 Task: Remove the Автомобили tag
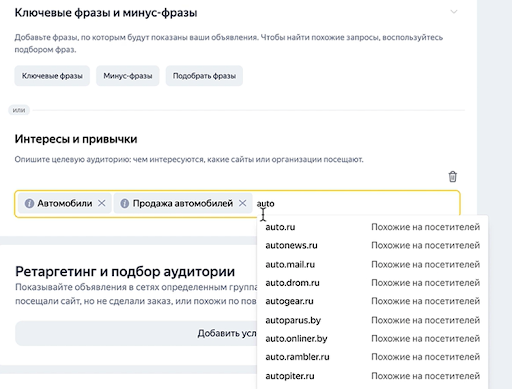click(102, 203)
